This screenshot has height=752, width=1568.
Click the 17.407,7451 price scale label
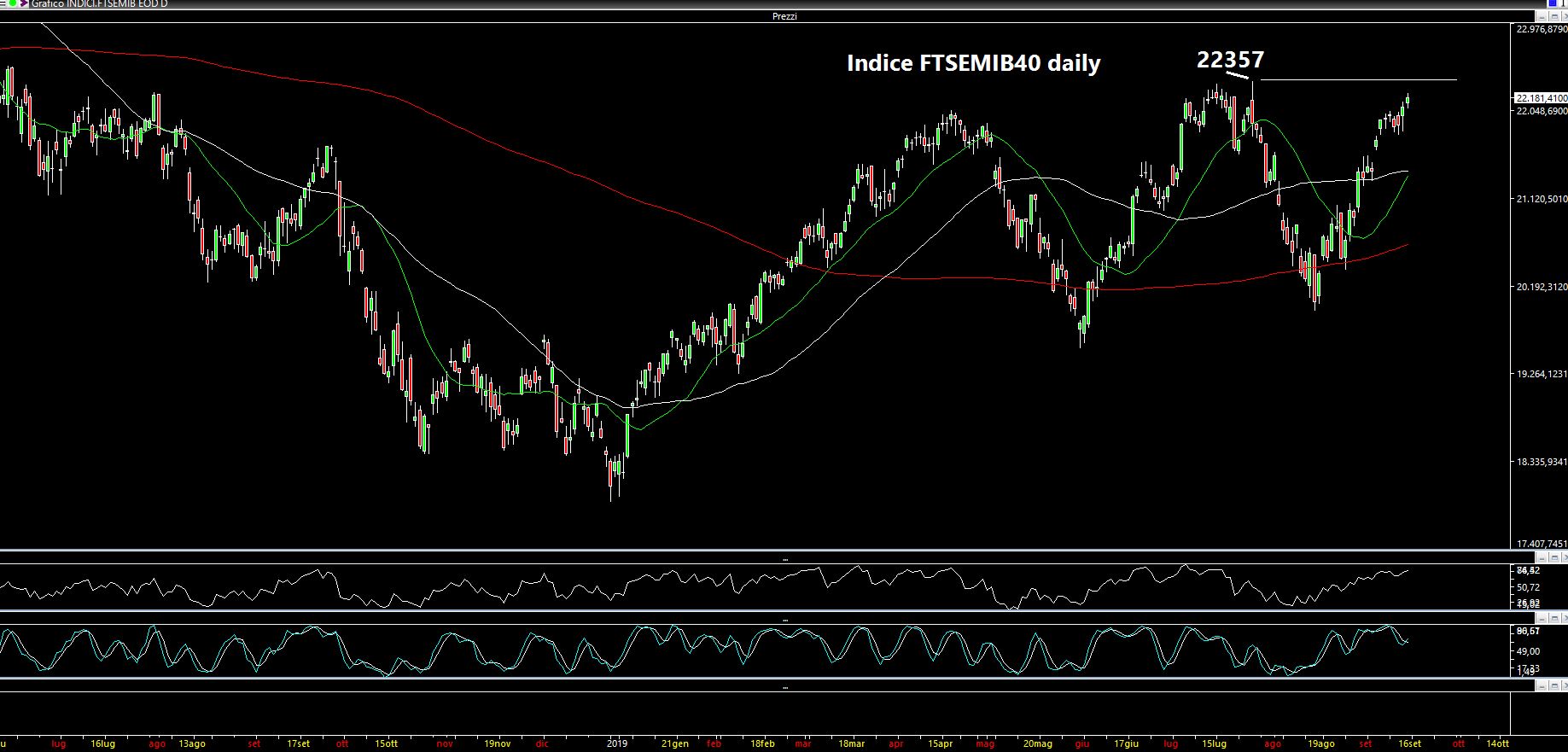1542,544
